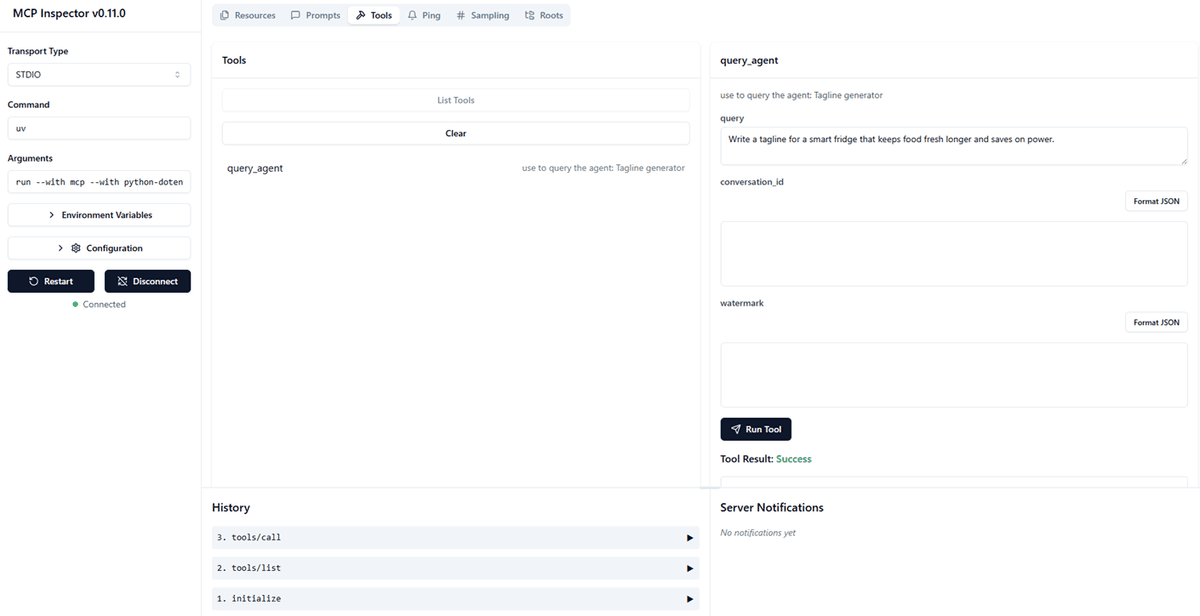The image size is (1200, 616).
Task: Open the Sampling tab
Action: [481, 16]
